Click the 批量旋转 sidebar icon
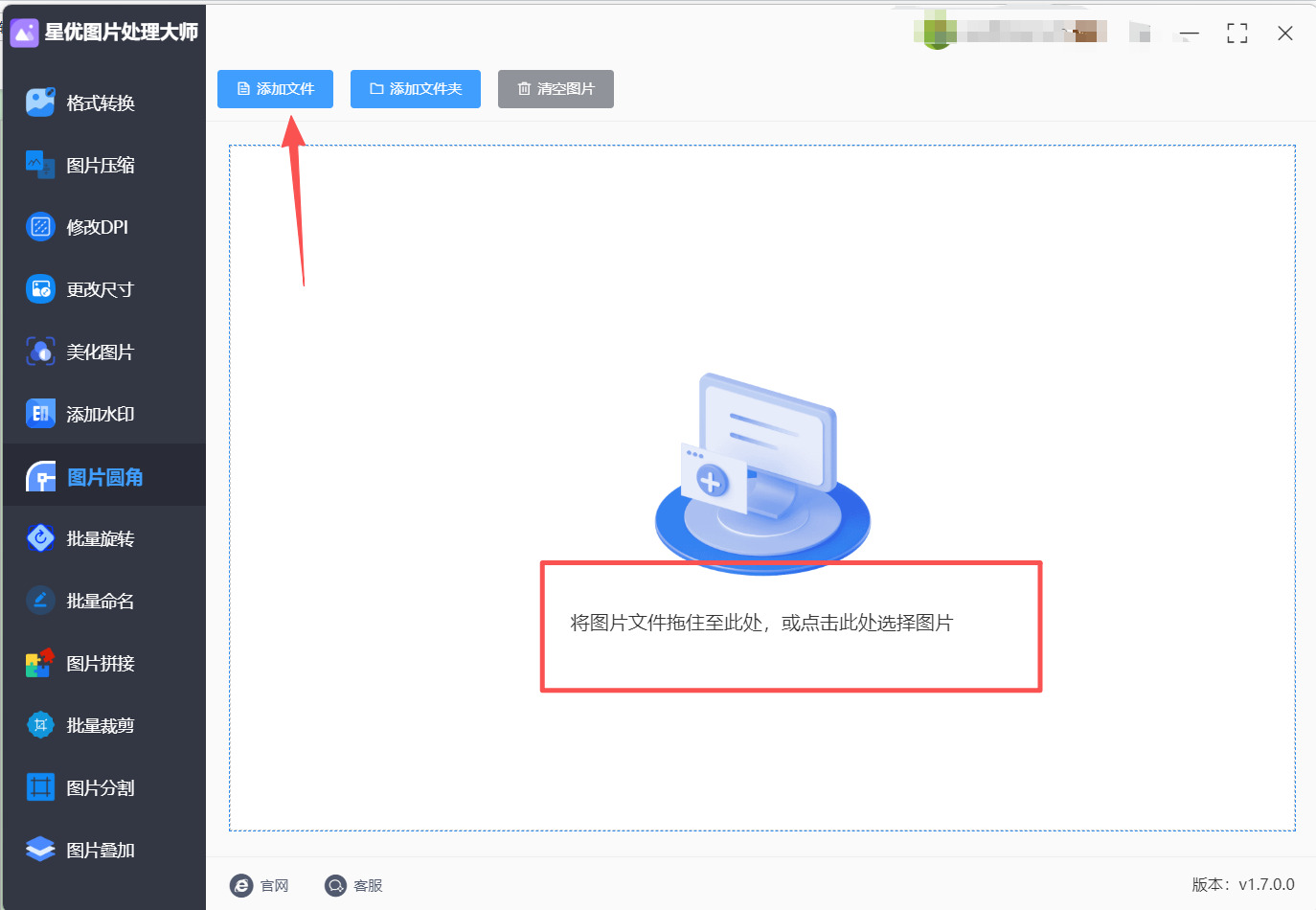Image resolution: width=1316 pixels, height=910 pixels. [x=40, y=538]
